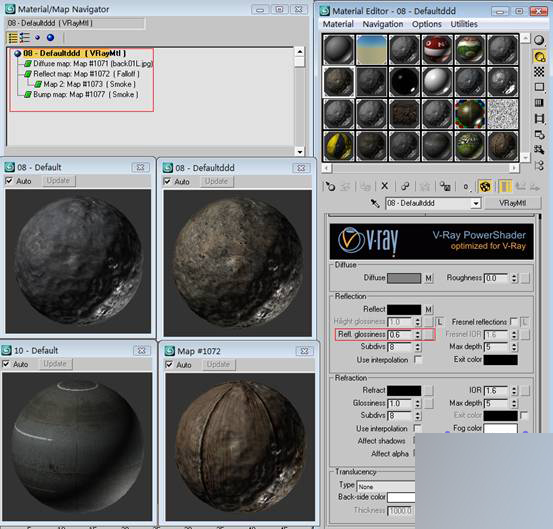Enable the Fresnel reflections checkbox
Viewport: 553px width, 529px height.
point(514,322)
